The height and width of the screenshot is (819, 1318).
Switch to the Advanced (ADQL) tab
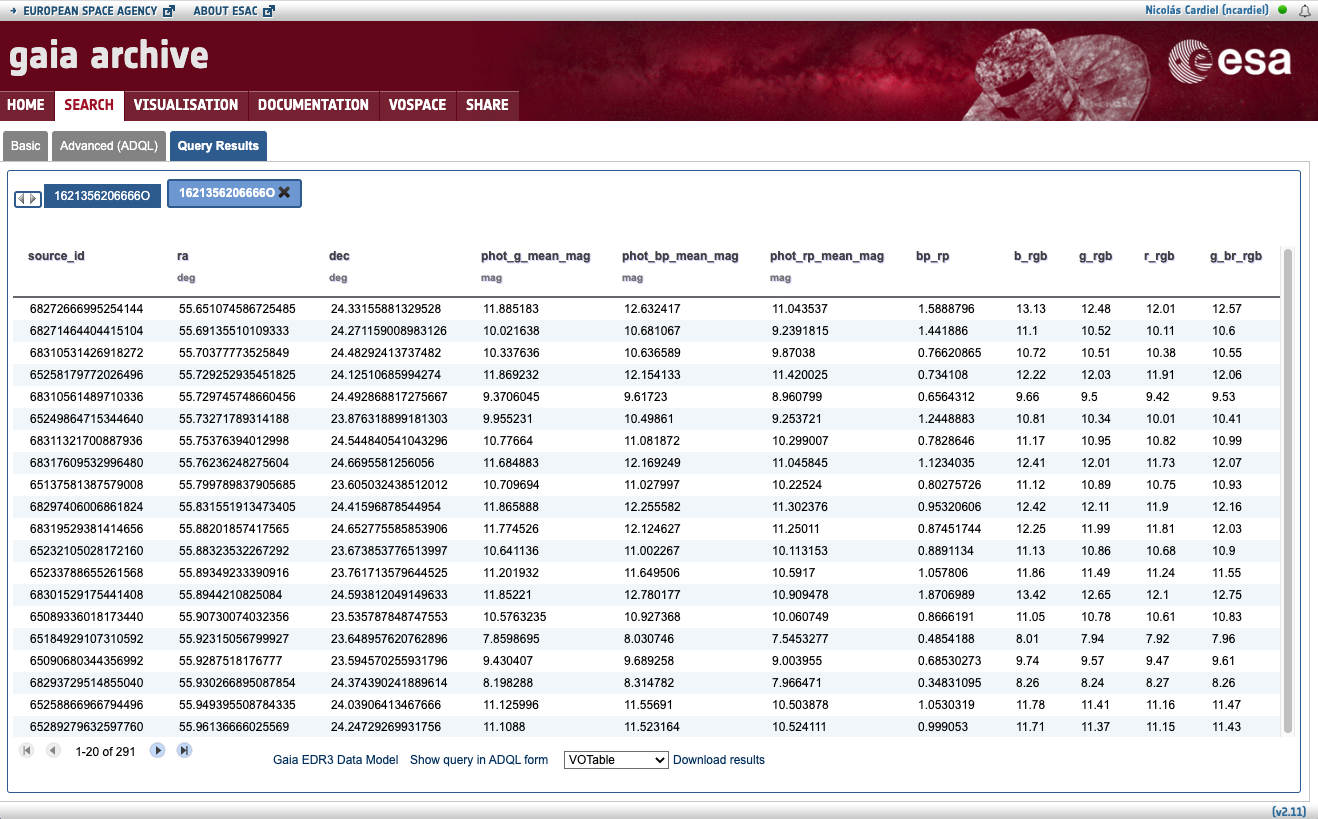tap(109, 146)
